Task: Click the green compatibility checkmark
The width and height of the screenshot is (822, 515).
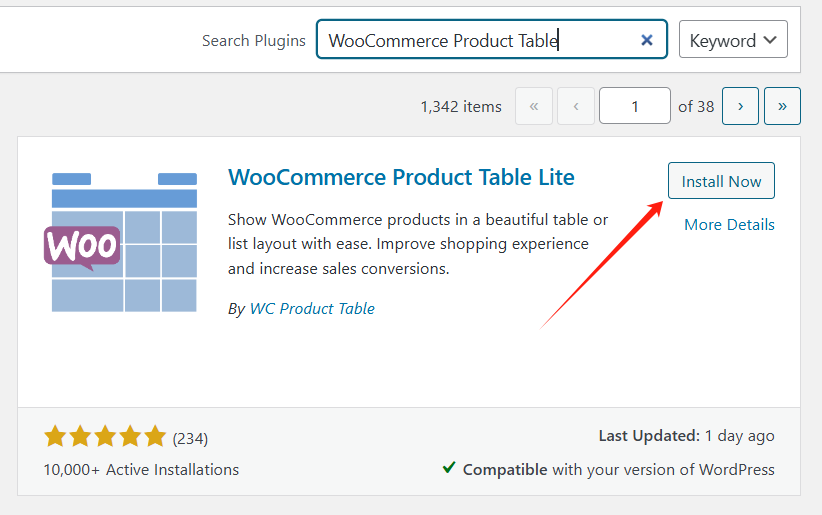Action: point(450,468)
